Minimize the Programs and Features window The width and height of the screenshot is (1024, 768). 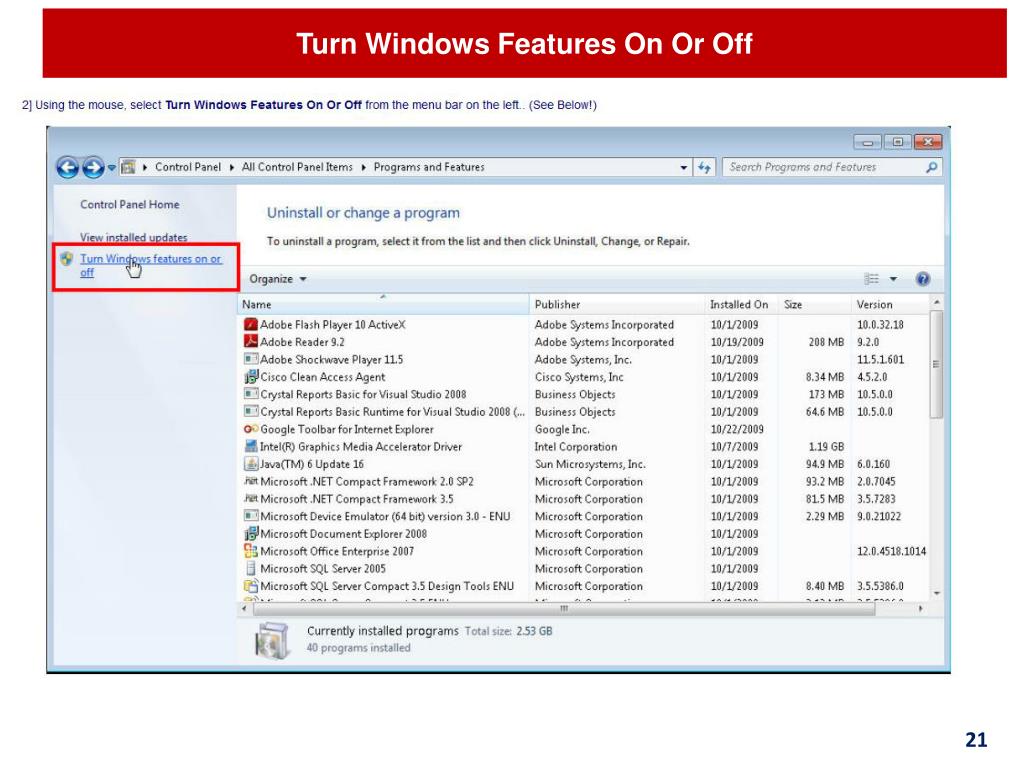pos(867,142)
